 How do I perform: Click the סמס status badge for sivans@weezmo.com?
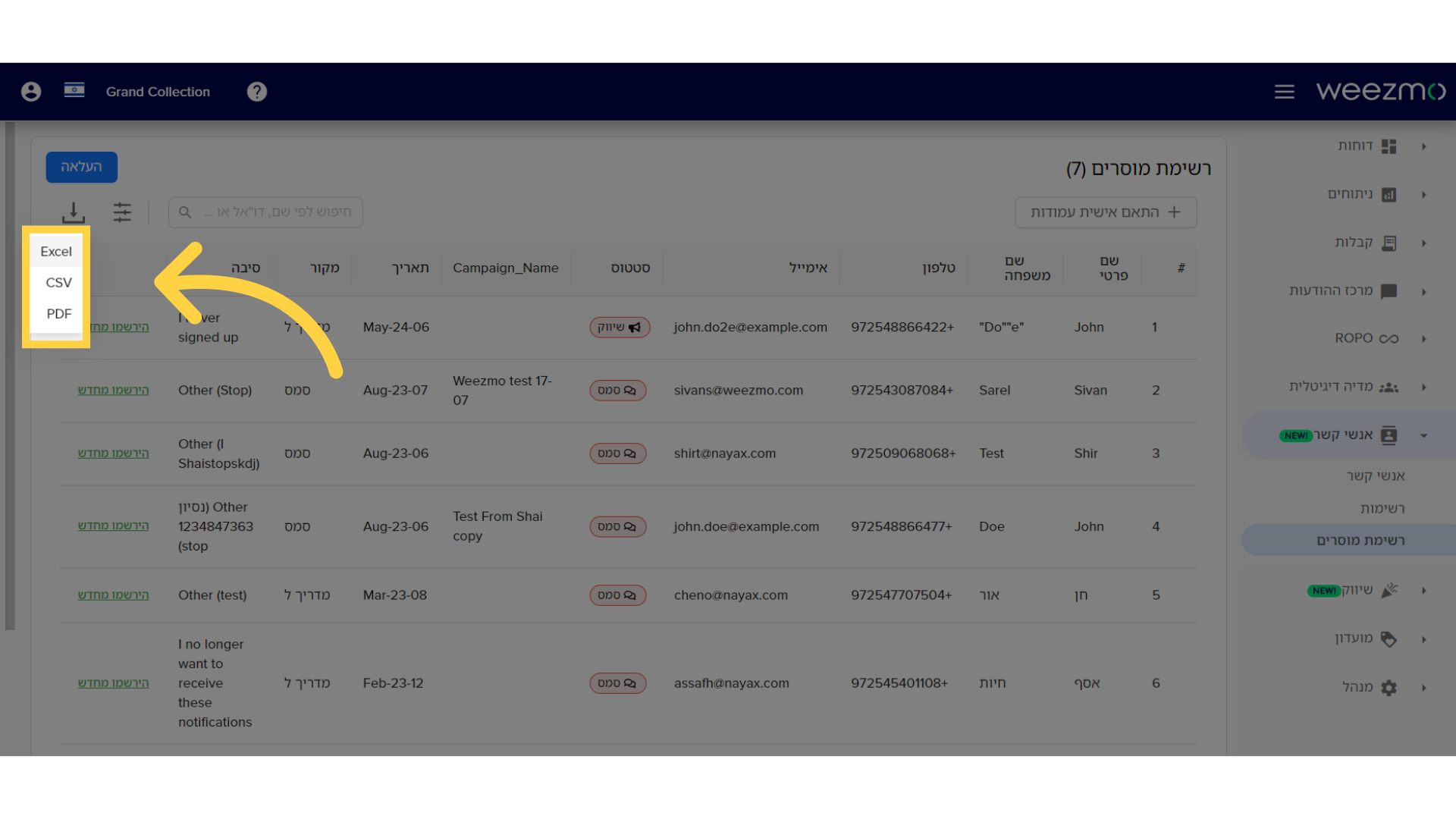click(618, 391)
